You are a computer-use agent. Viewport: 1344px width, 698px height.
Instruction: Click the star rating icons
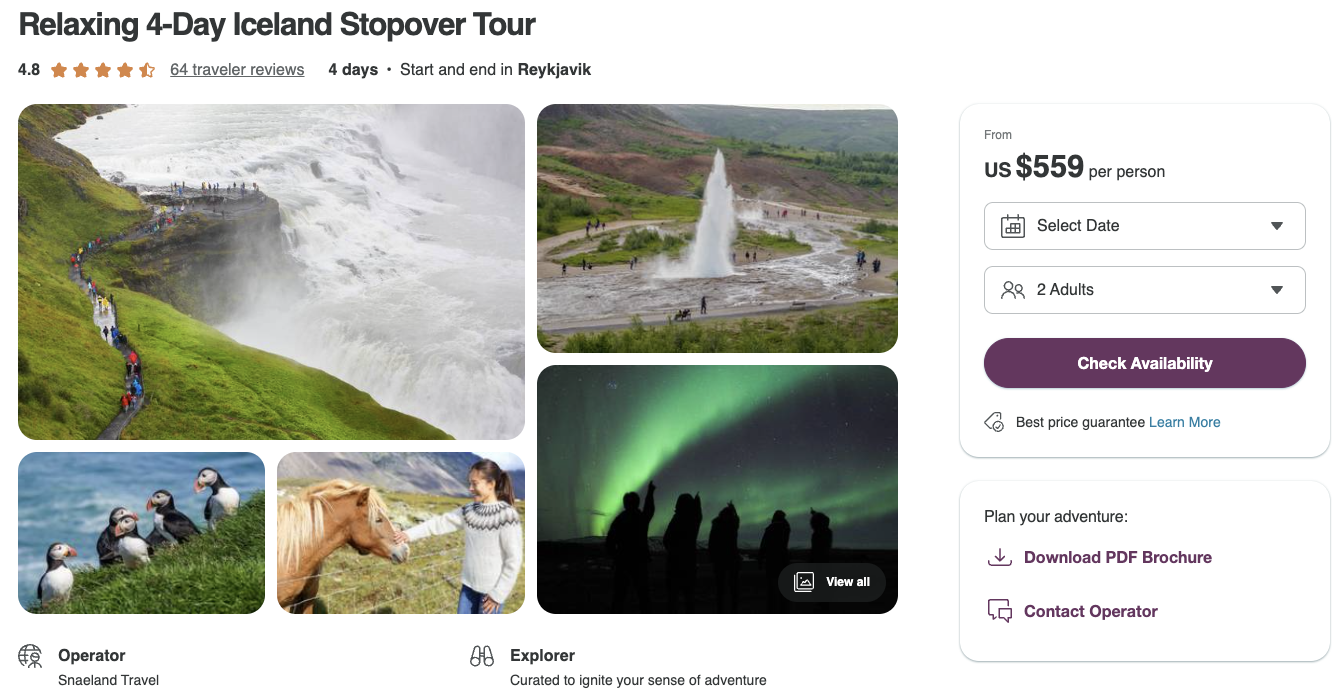tap(103, 70)
